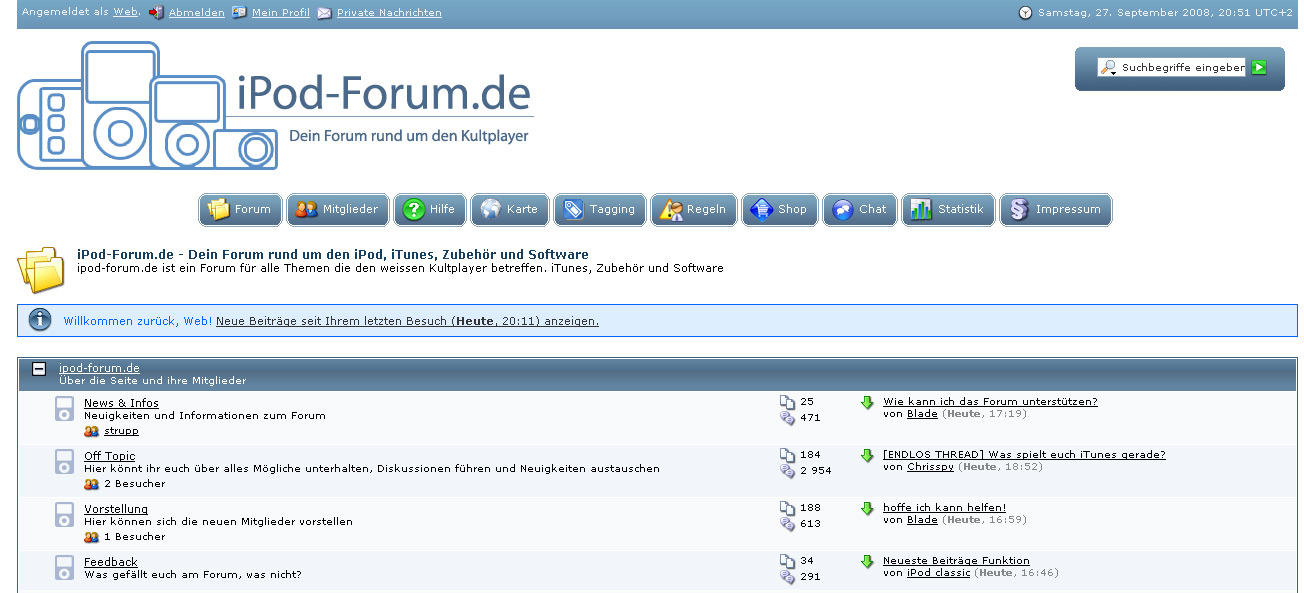Viewport: 1304px width, 593px height.
Task: Open ENDLOS THREAD Was spielt euch iTunes gerade
Action: pyautogui.click(x=1024, y=455)
